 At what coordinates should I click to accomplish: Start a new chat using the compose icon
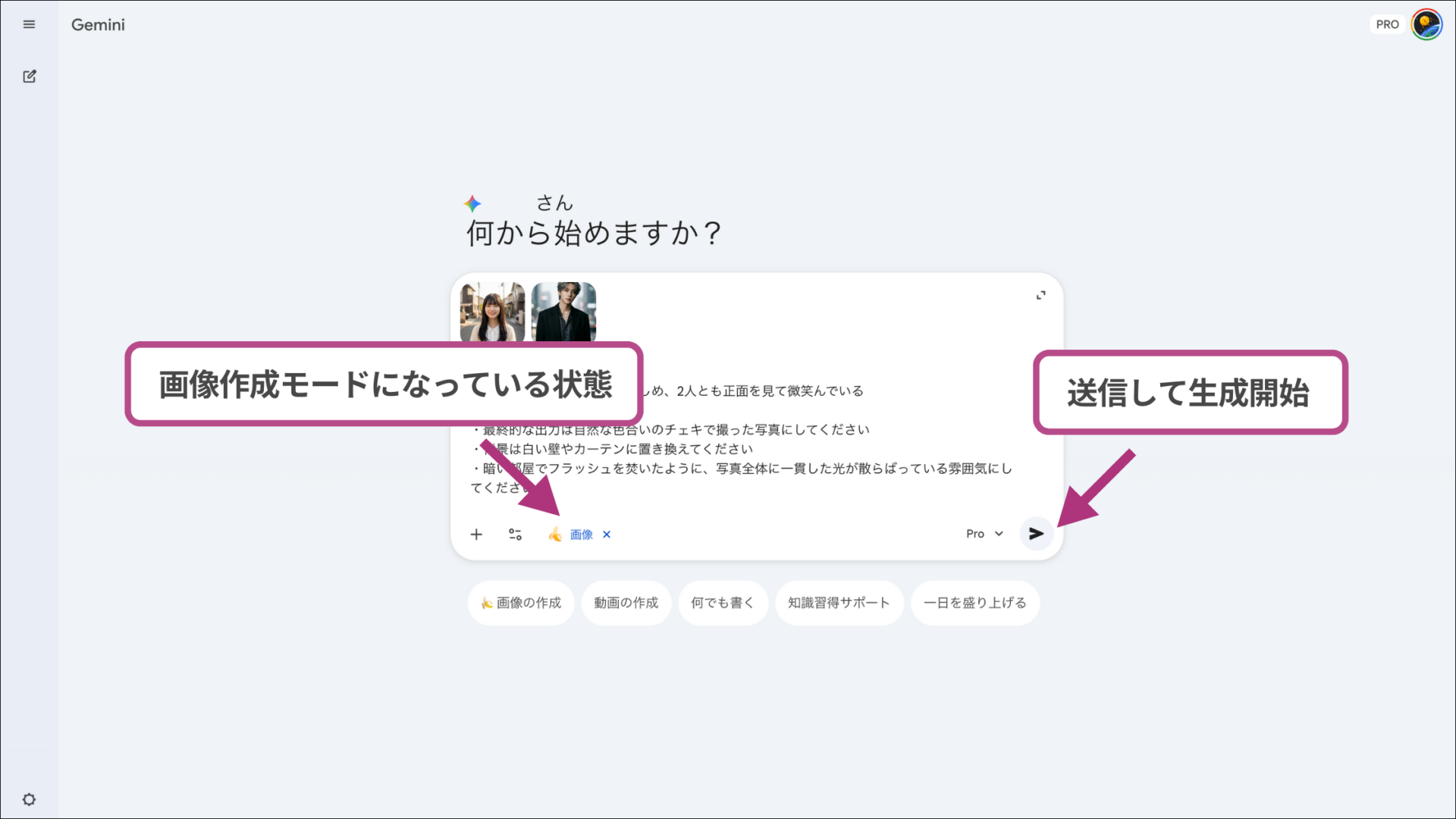click(29, 77)
